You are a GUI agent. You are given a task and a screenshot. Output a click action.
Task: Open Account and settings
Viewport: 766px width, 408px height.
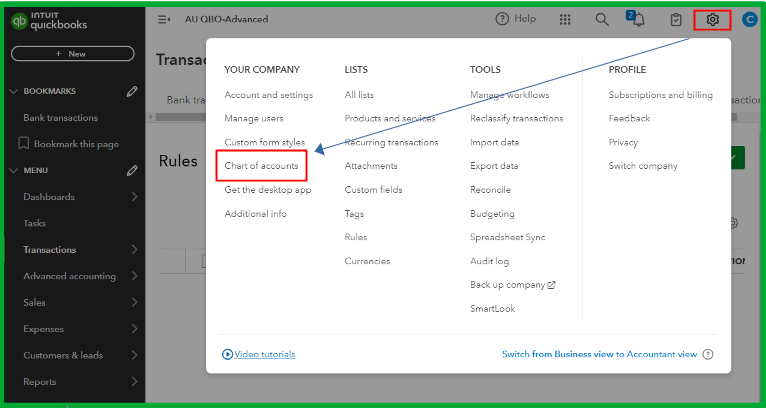click(x=269, y=95)
